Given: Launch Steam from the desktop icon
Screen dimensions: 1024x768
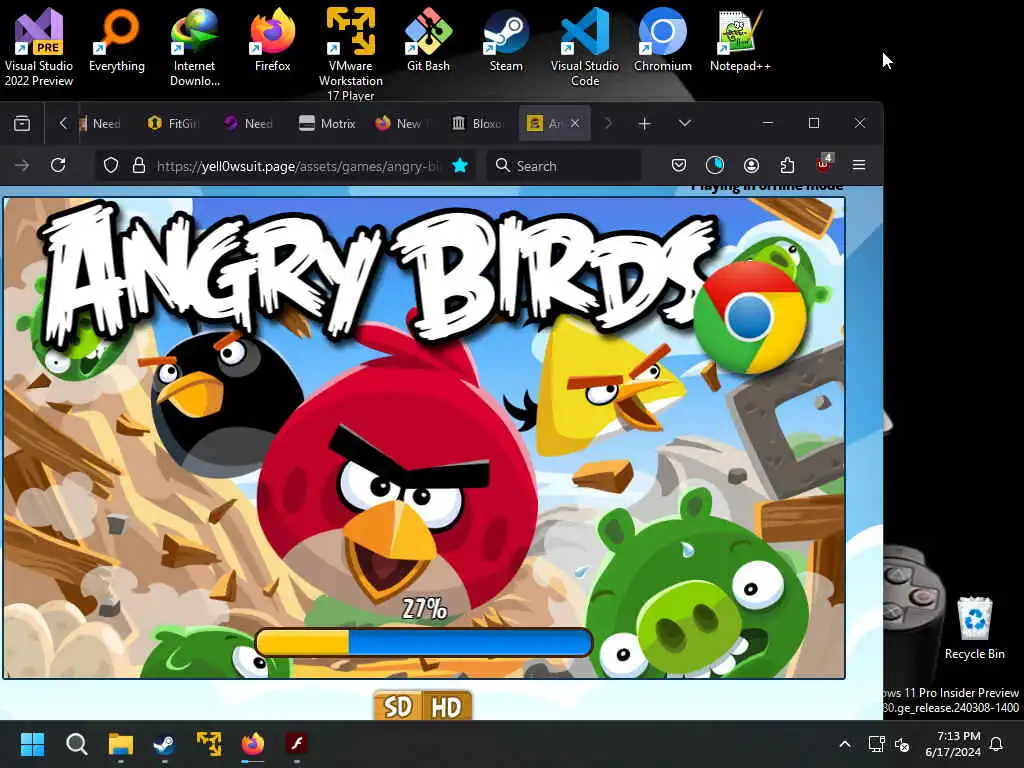Looking at the screenshot, I should click(506, 41).
